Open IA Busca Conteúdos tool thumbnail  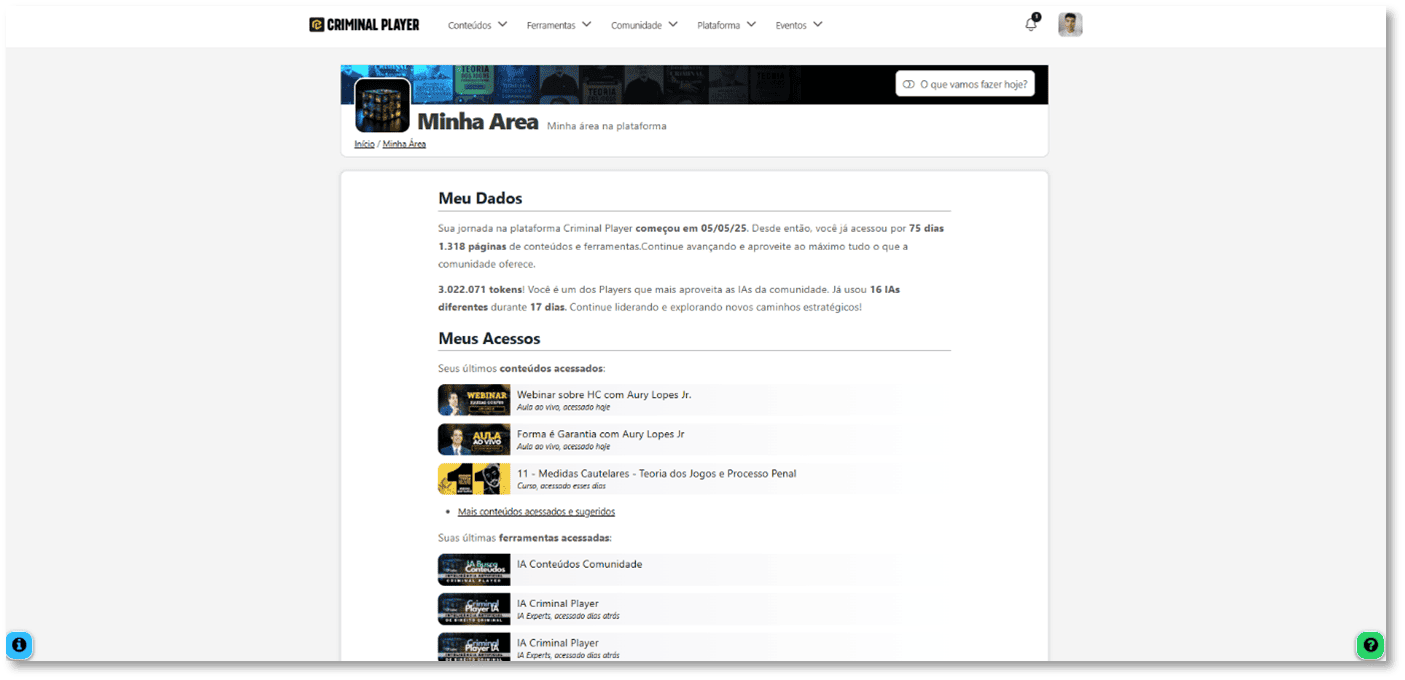tap(474, 569)
